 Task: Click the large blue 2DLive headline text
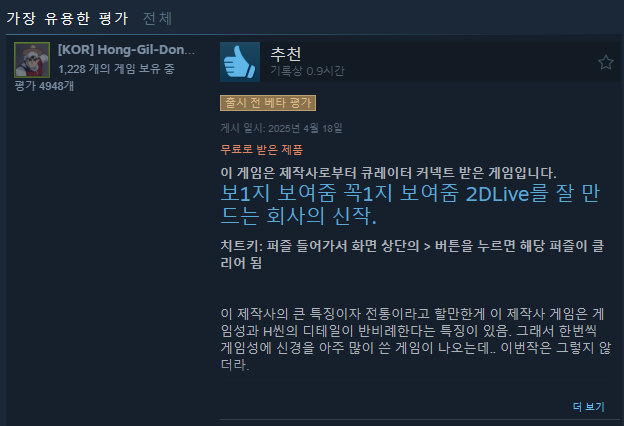410,205
